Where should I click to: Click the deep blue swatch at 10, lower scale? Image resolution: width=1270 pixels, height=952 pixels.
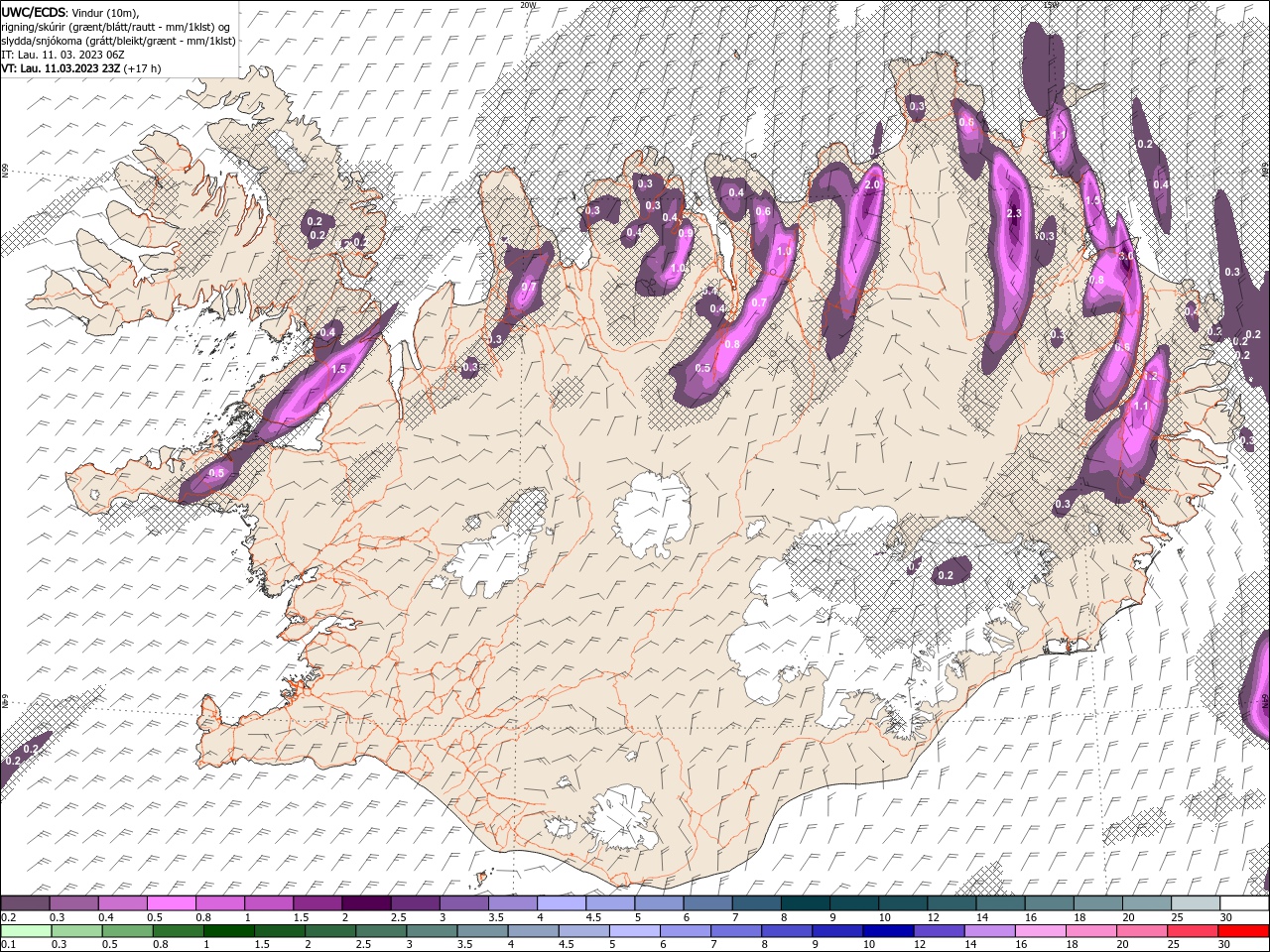[x=888, y=931]
